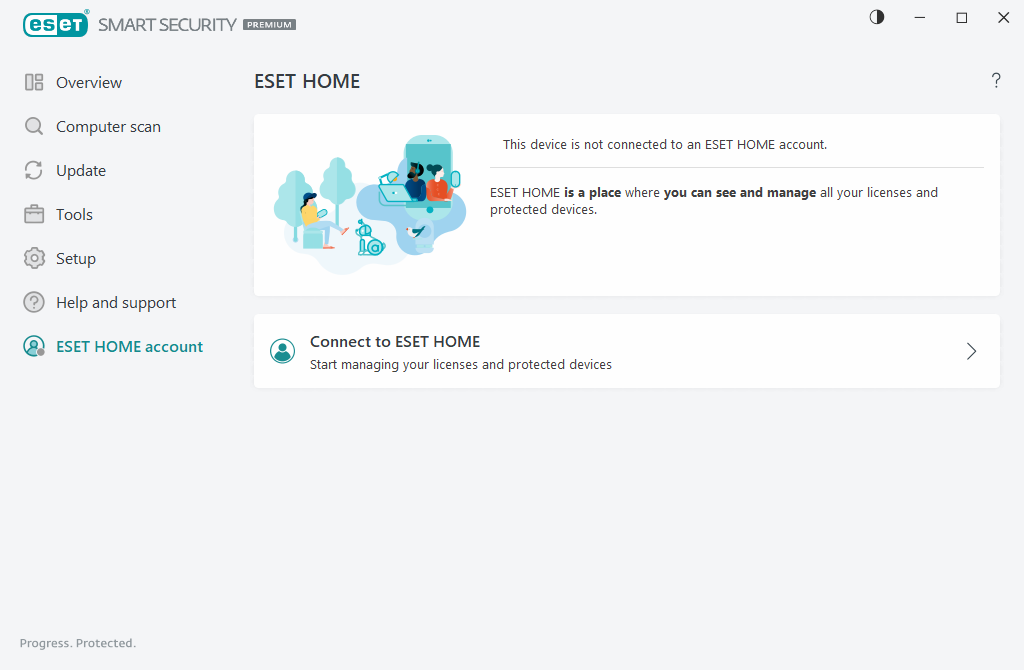Click Connect to ESET HOME title
The width and height of the screenshot is (1024, 670).
pyautogui.click(x=395, y=342)
